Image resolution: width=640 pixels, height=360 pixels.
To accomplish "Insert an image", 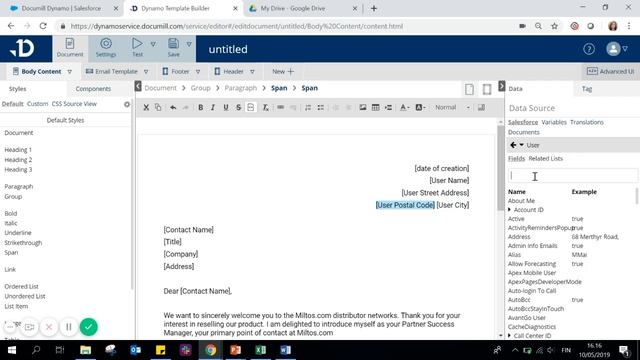I will (x=362, y=107).
